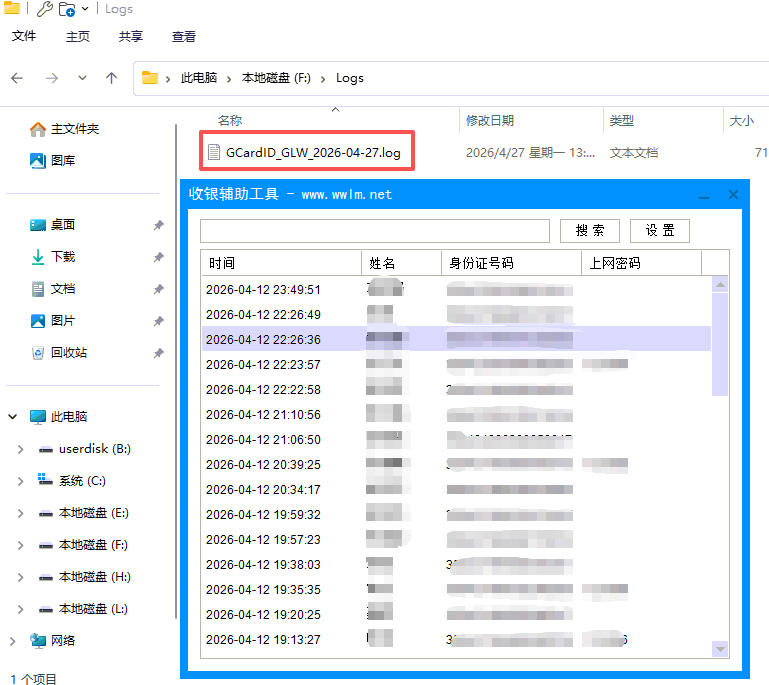The image size is (769, 685).
Task: Click the up-directory arrow icon
Action: point(111,78)
